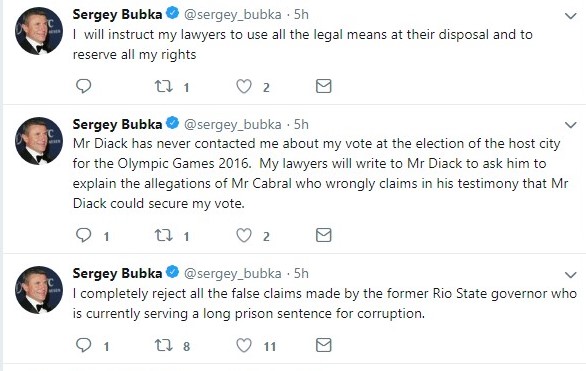Viewport: 586px width, 371px height.
Task: Click @sergey_bubka handle on the Mr Diack tweet
Action: pos(232,124)
